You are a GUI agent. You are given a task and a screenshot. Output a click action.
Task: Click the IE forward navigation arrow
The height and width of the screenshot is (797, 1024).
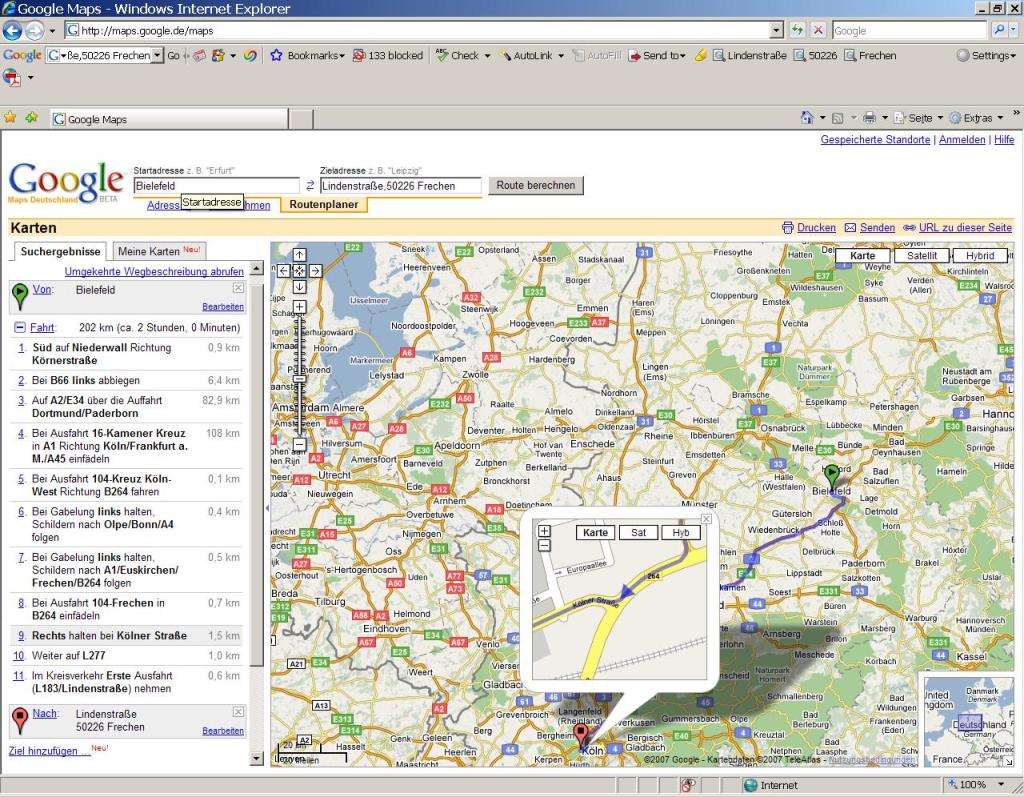click(35, 30)
